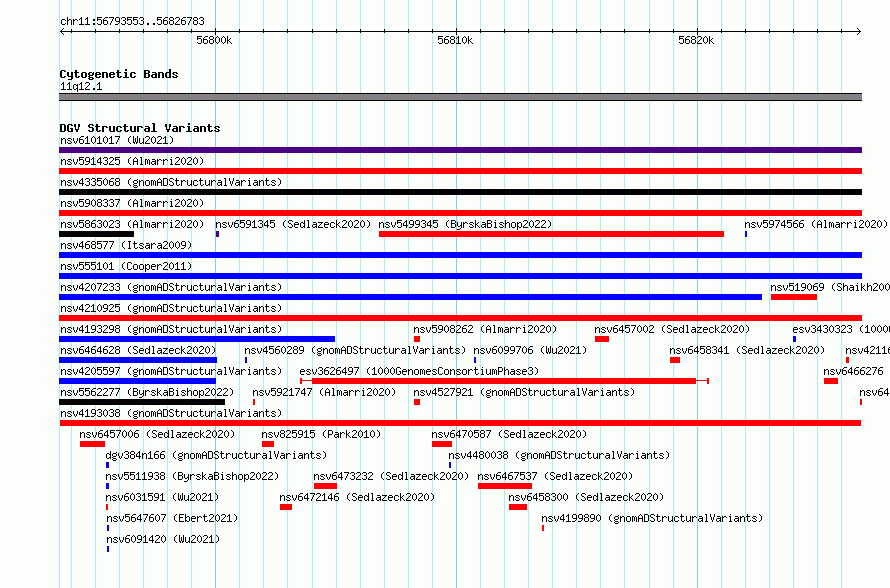This screenshot has width=890, height=588.
Task: Click the red nsv5499345 (ByrskaBishop2022) bar
Action: (x=551, y=234)
